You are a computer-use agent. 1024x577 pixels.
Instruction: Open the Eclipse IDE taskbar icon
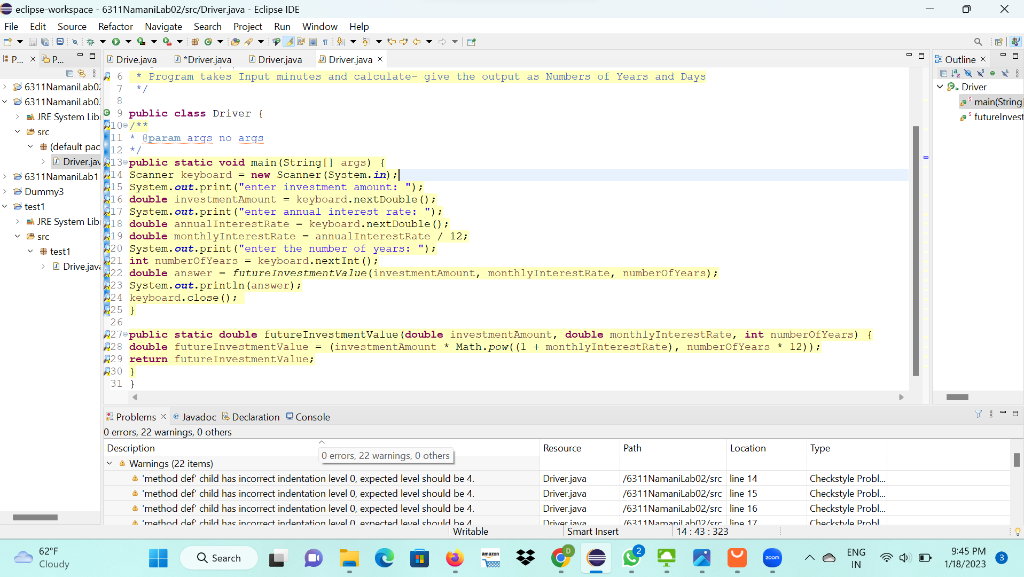coord(596,558)
